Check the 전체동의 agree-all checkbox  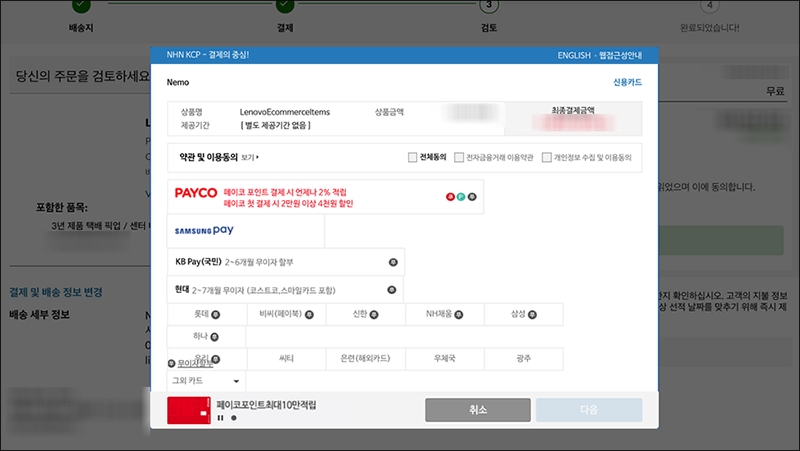(412, 157)
